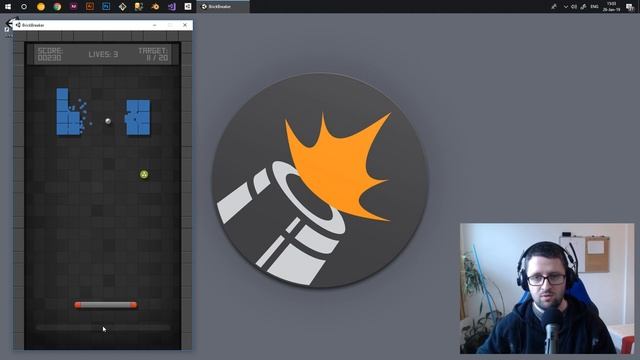Screen dimensions: 640x360
Task: Open Google Chrome from the taskbar
Action: point(57,7)
